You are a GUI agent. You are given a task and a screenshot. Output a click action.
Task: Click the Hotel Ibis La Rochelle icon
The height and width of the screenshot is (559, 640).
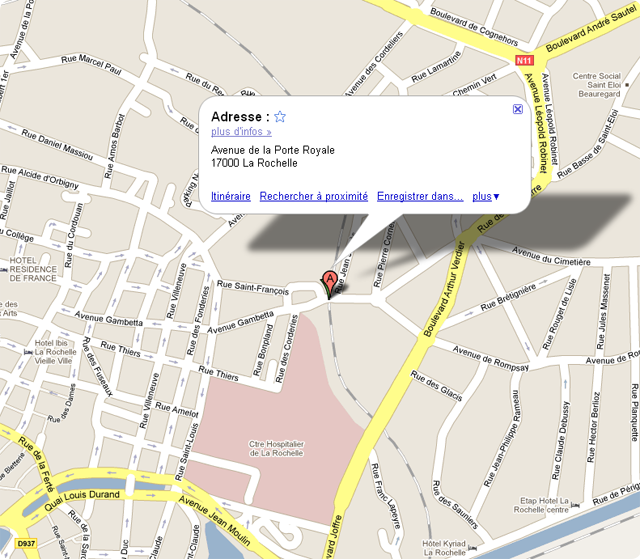tap(28, 352)
